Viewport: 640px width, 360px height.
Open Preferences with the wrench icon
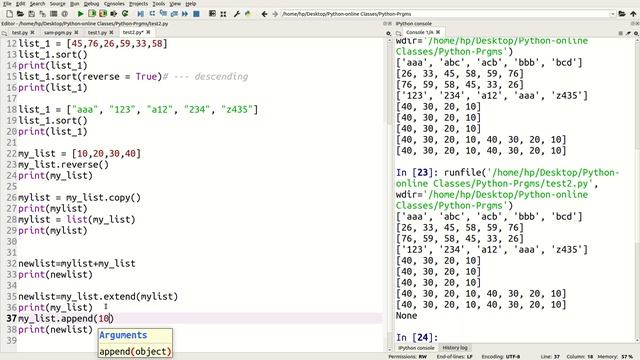tap(237, 14)
